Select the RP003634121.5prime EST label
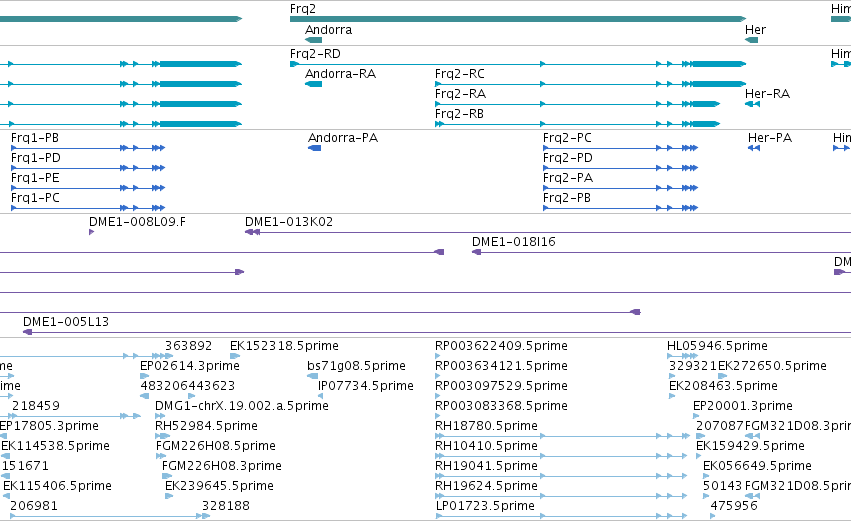 501,366
